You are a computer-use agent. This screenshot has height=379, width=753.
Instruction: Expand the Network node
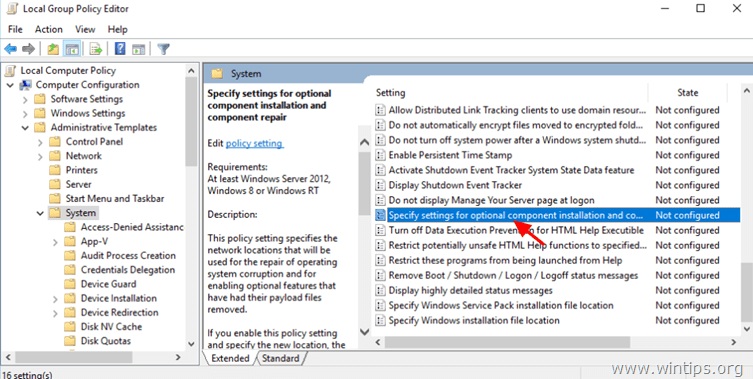40,157
